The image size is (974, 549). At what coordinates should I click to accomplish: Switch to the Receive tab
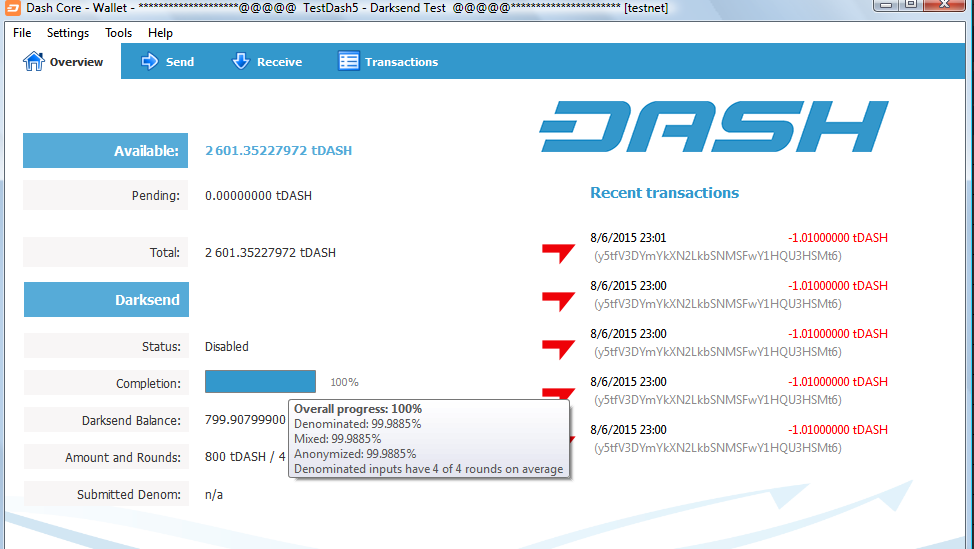tap(266, 61)
